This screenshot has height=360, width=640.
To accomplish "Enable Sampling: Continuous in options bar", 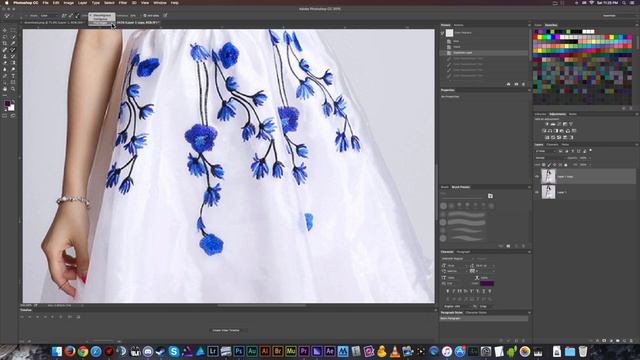I will tap(63, 16).
